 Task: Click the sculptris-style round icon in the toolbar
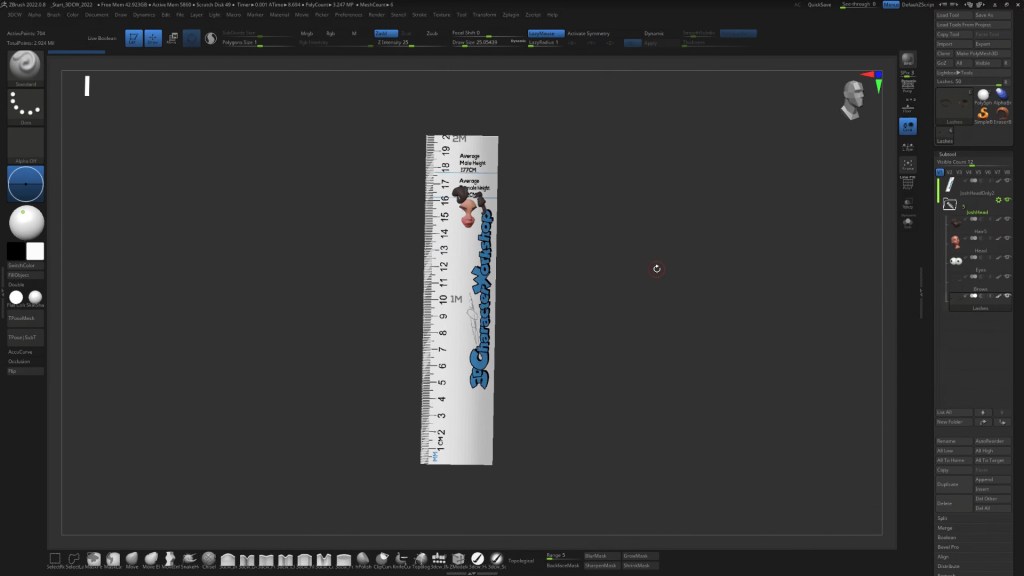(x=210, y=39)
